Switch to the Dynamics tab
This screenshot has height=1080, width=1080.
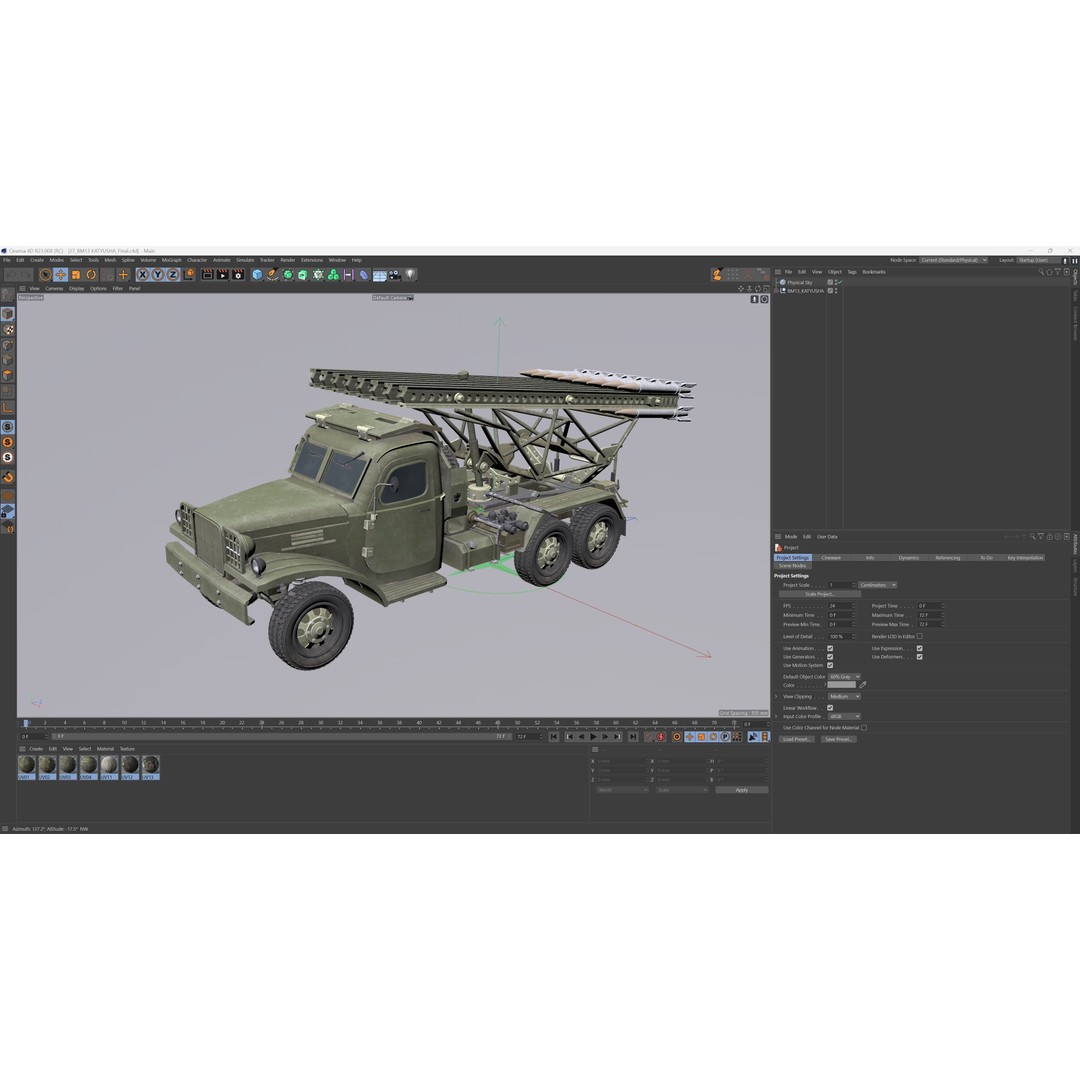click(908, 557)
